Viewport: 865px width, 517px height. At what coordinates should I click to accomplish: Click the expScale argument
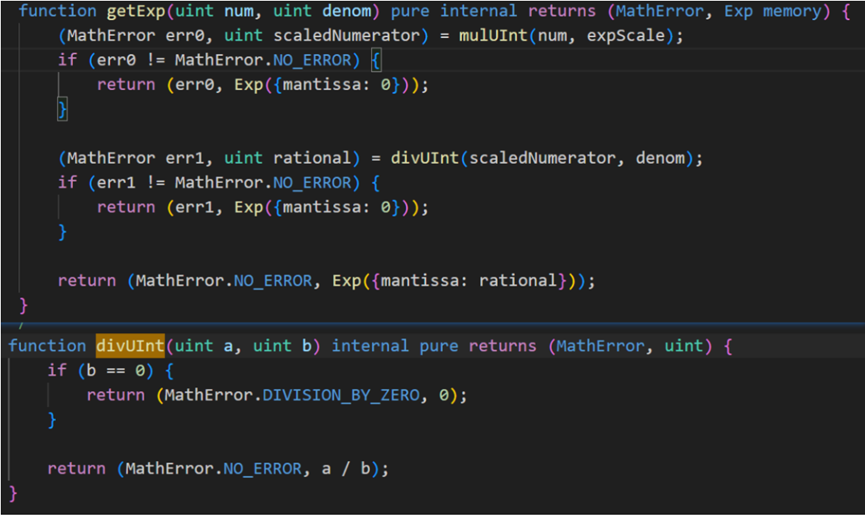point(626,36)
